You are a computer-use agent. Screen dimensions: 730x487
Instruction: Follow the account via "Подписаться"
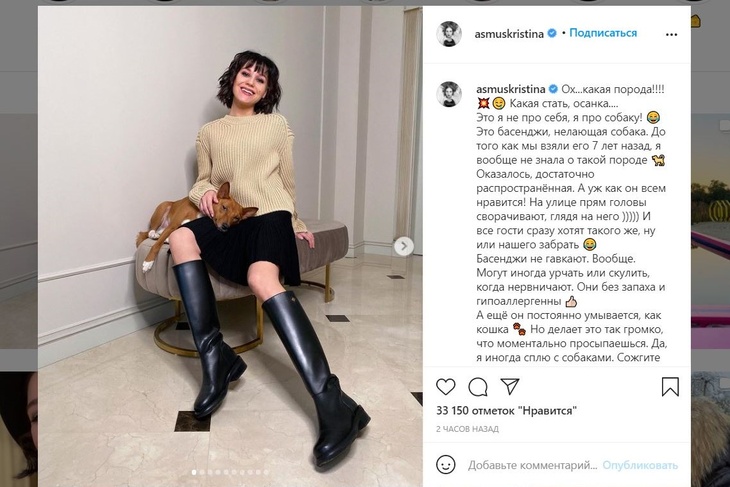(x=603, y=33)
